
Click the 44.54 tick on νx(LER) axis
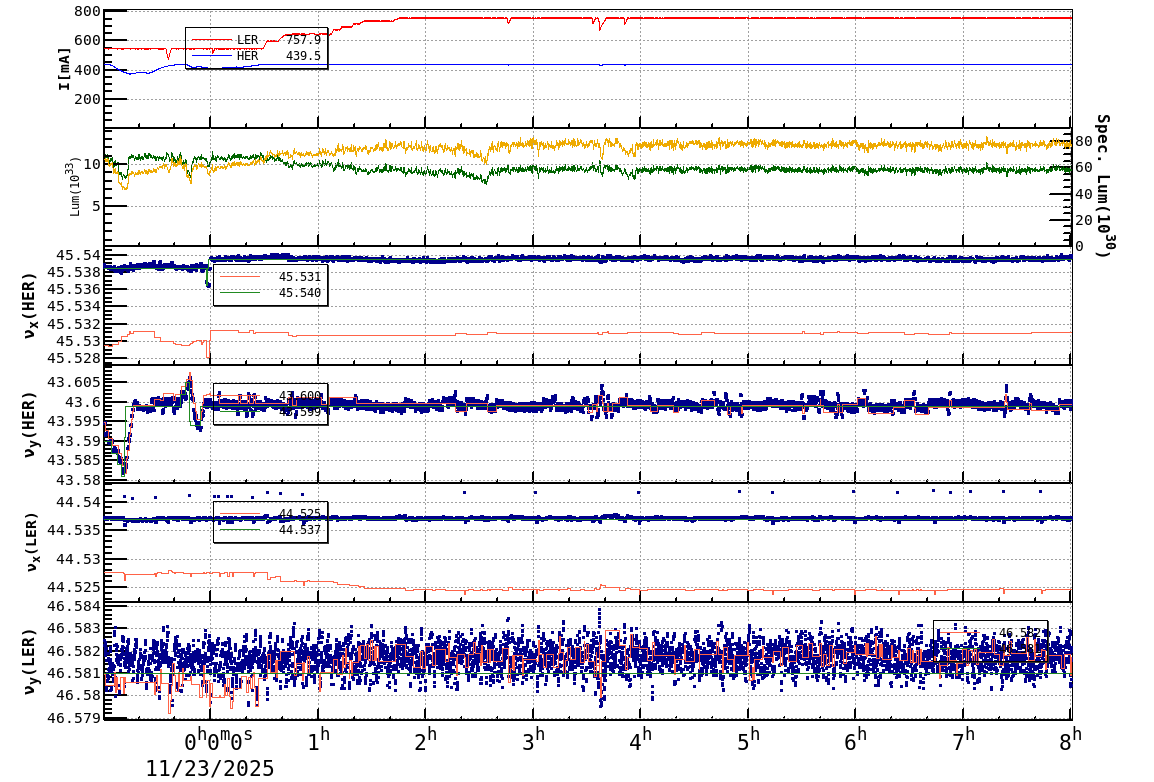79,502
